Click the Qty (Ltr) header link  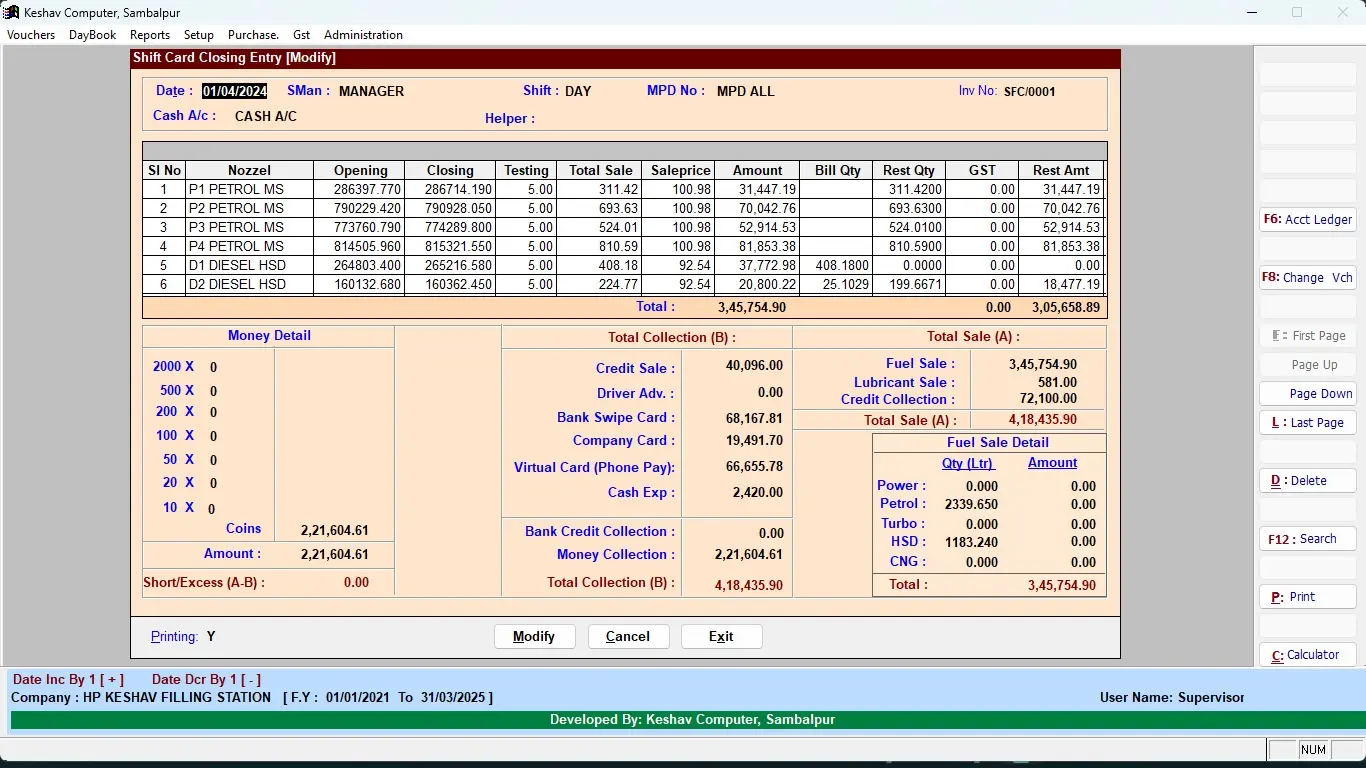coord(967,463)
